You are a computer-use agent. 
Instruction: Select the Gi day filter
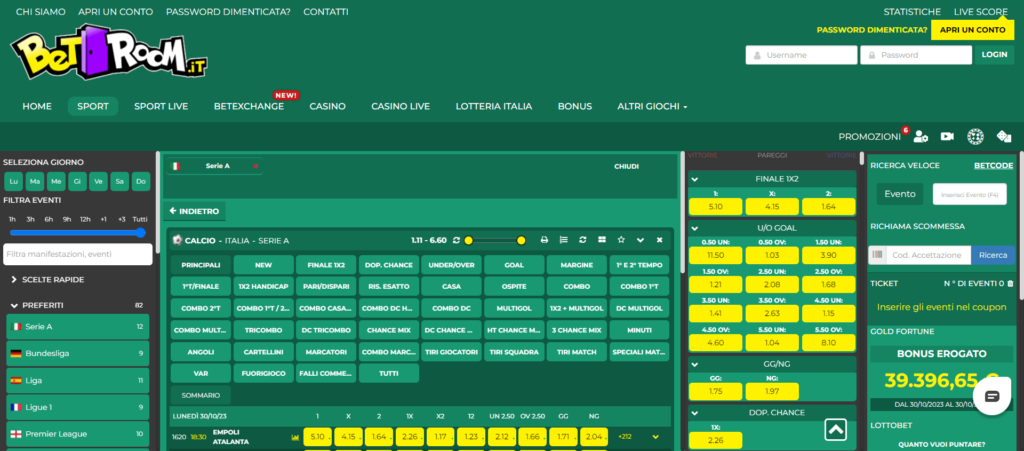coord(77,181)
